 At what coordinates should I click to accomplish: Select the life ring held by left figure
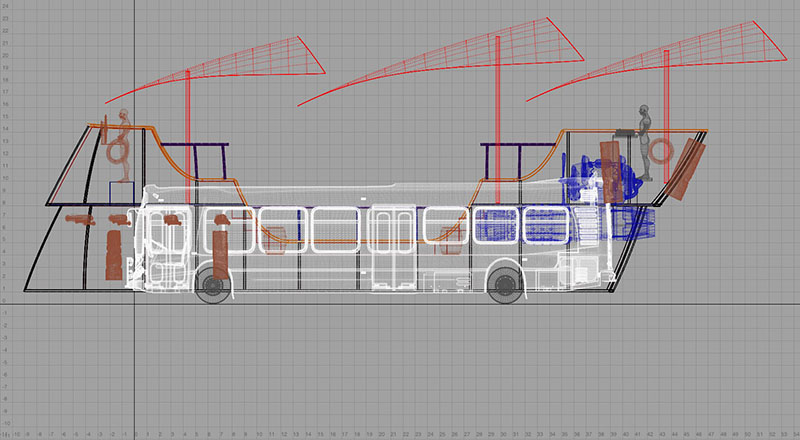117,152
